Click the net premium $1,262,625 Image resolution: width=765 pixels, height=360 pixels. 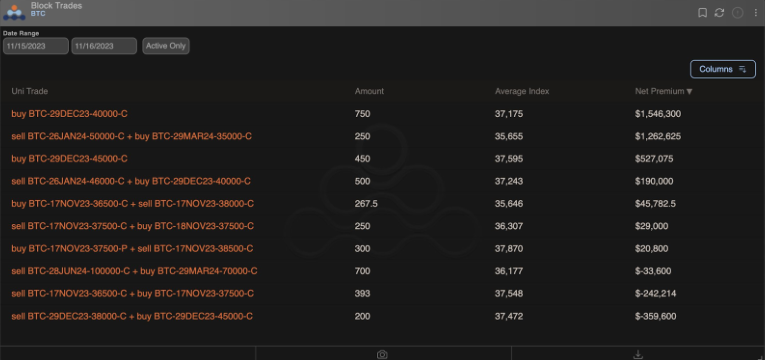[658, 136]
